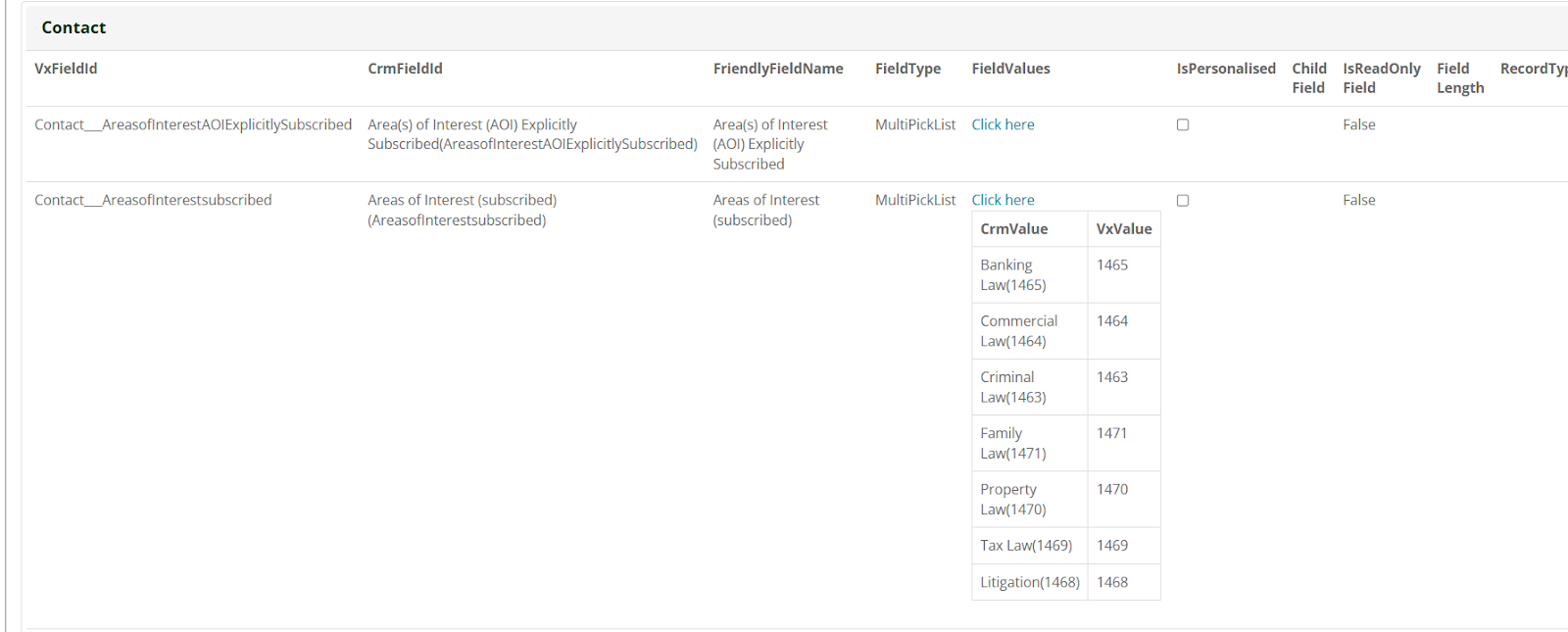This screenshot has width=1568, height=632.
Task: Click the FriendlyFieldName column header
Action: 778,69
